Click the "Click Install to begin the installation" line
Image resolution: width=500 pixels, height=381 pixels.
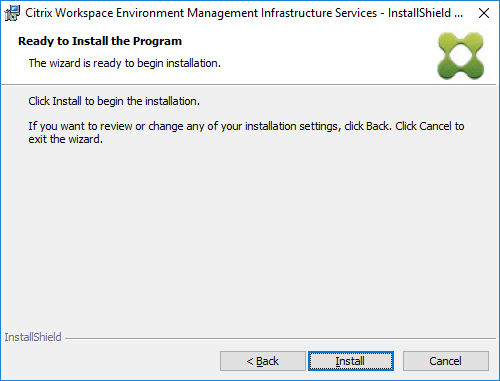pos(114,101)
